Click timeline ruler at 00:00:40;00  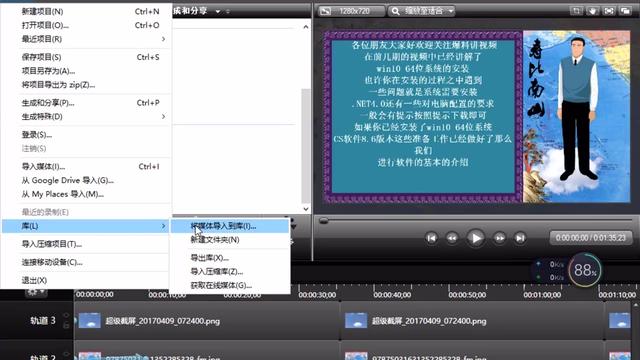pos(392,295)
